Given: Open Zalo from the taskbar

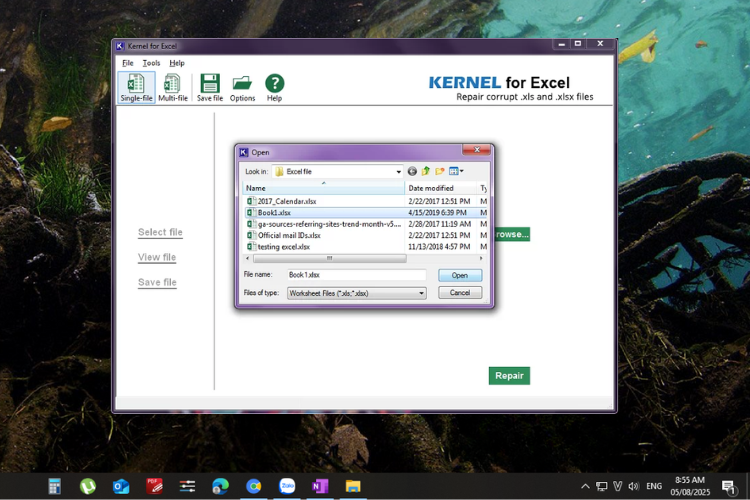Looking at the screenshot, I should [x=287, y=487].
